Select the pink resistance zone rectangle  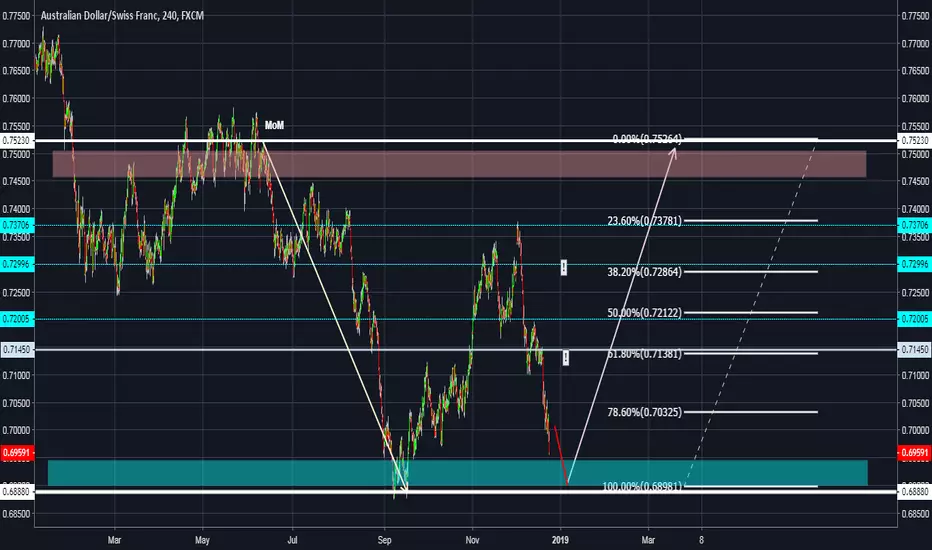pyautogui.click(x=459, y=164)
